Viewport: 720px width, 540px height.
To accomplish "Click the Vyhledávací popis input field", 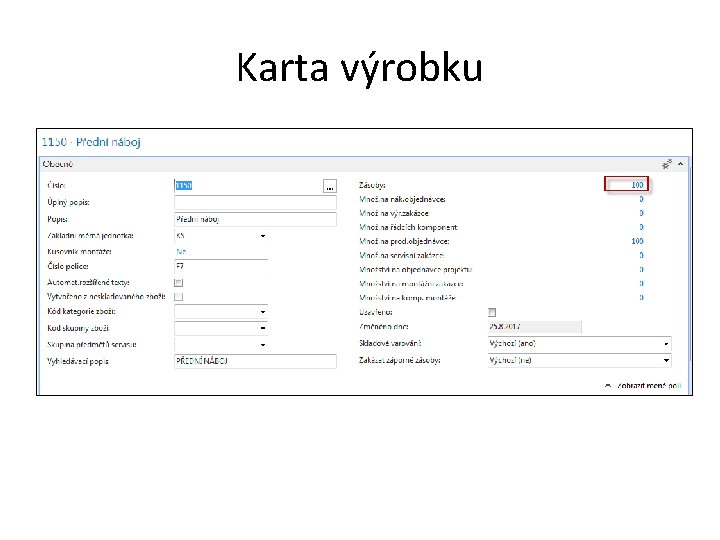I will [255, 361].
